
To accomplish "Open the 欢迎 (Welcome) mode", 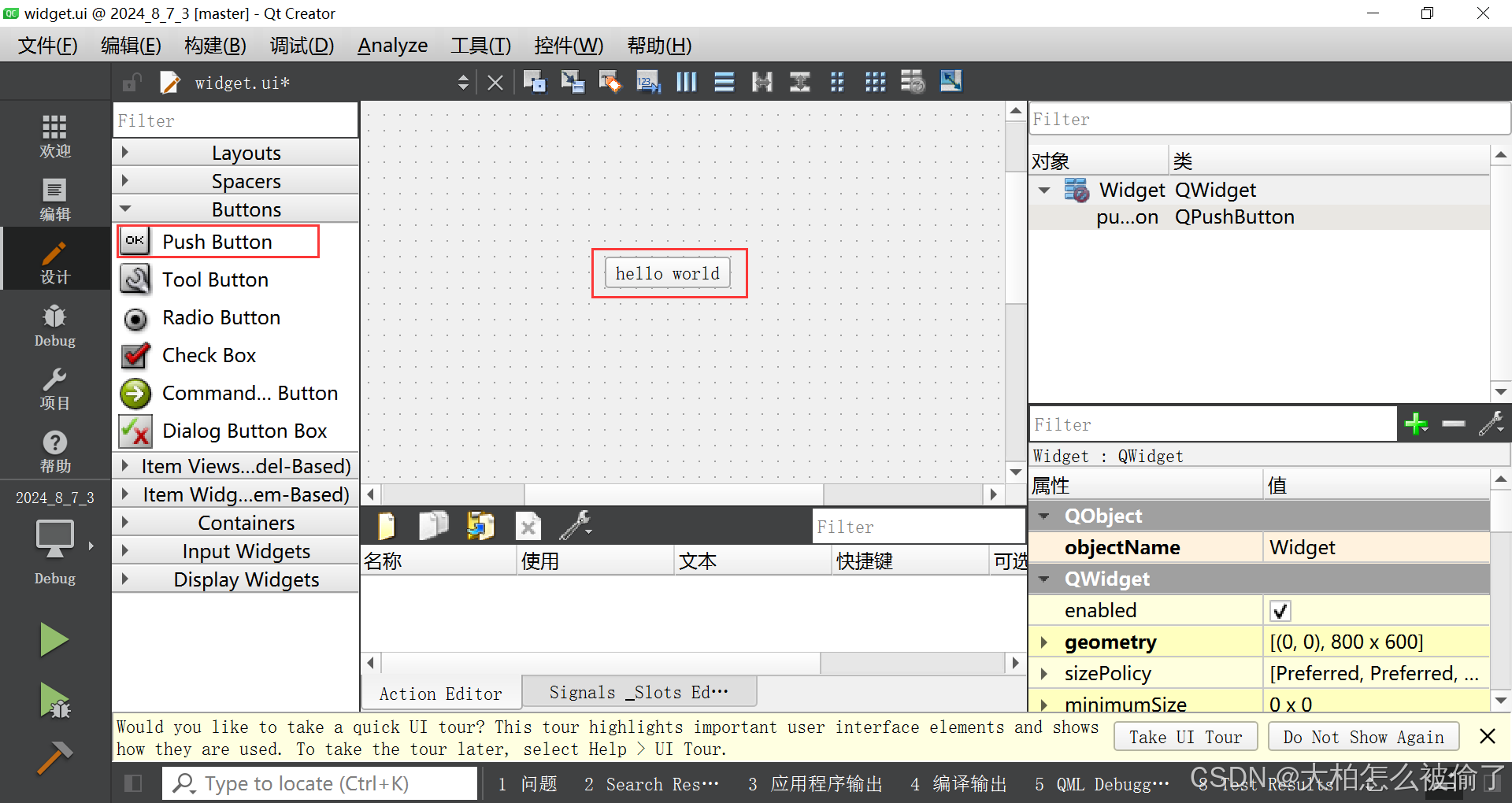I will point(55,135).
